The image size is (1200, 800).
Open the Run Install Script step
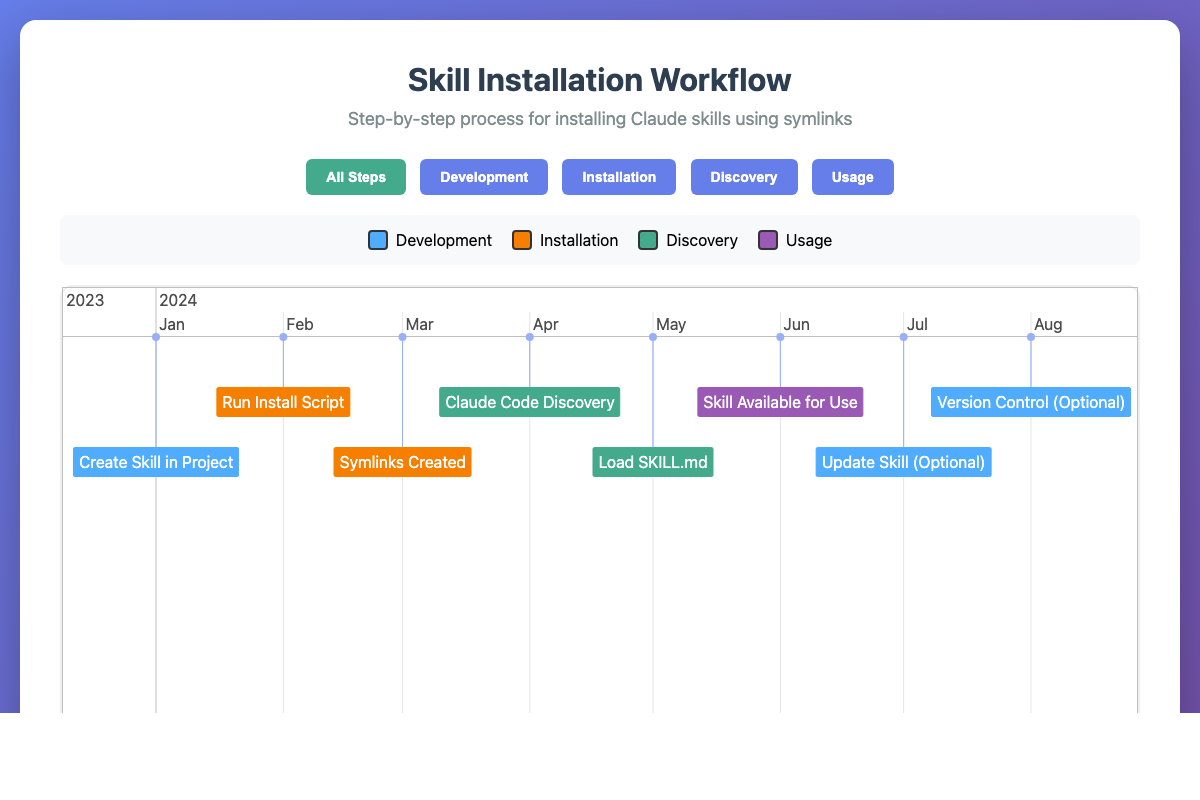283,402
